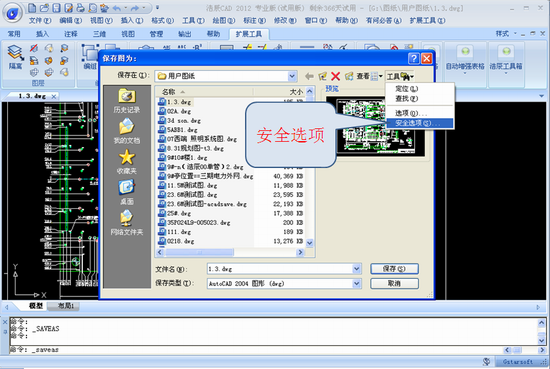Screen dimensions: 550x369
Task: Switch to the 注释 ribbon tab
Action: (71, 34)
